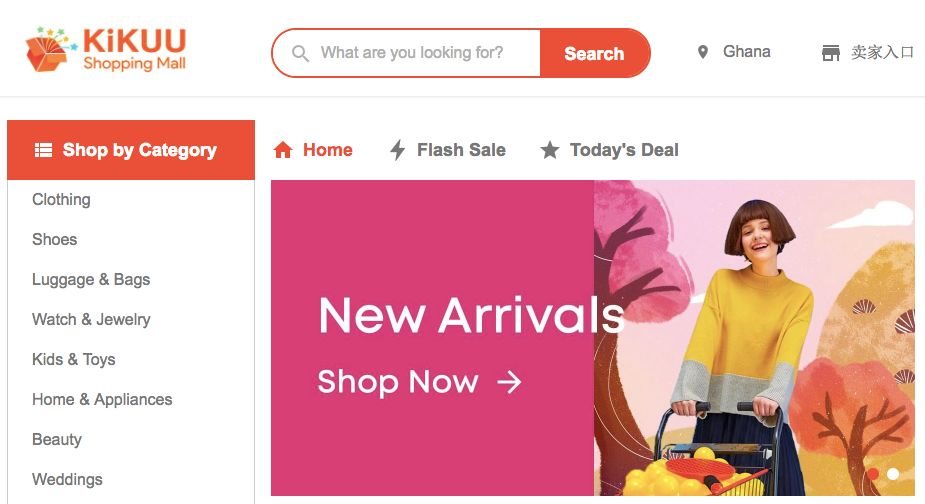
Task: Switch to the Flash Sale tab
Action: click(x=448, y=150)
